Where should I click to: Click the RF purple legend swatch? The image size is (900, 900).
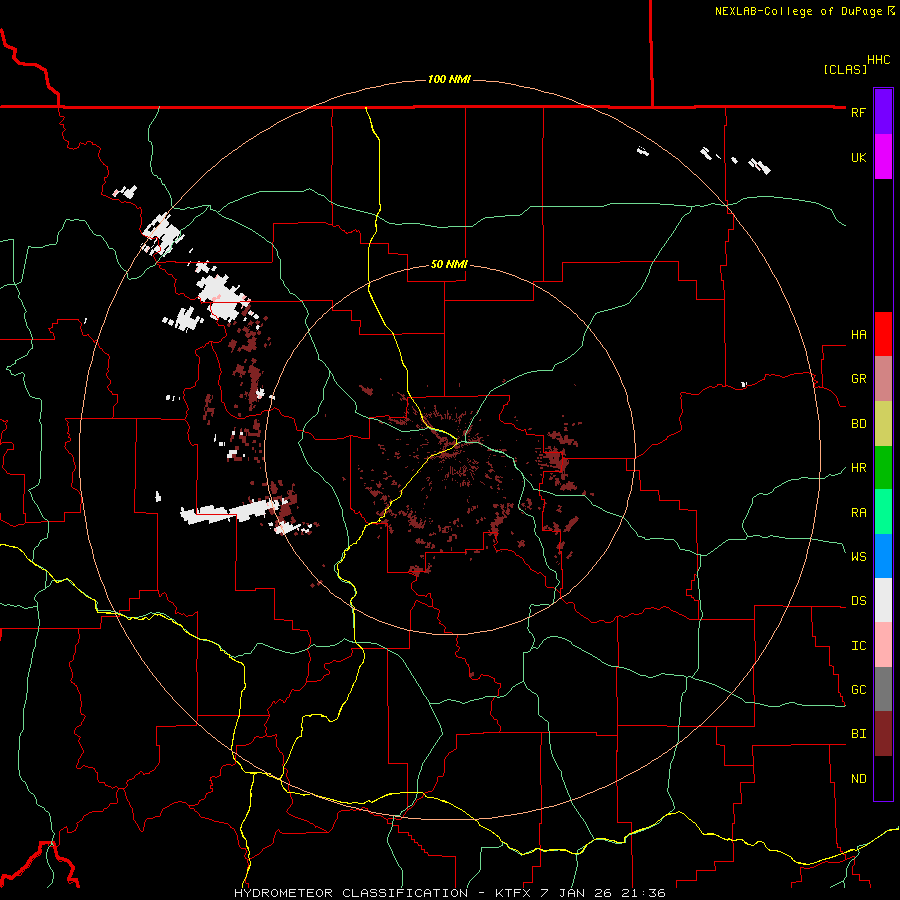[883, 112]
